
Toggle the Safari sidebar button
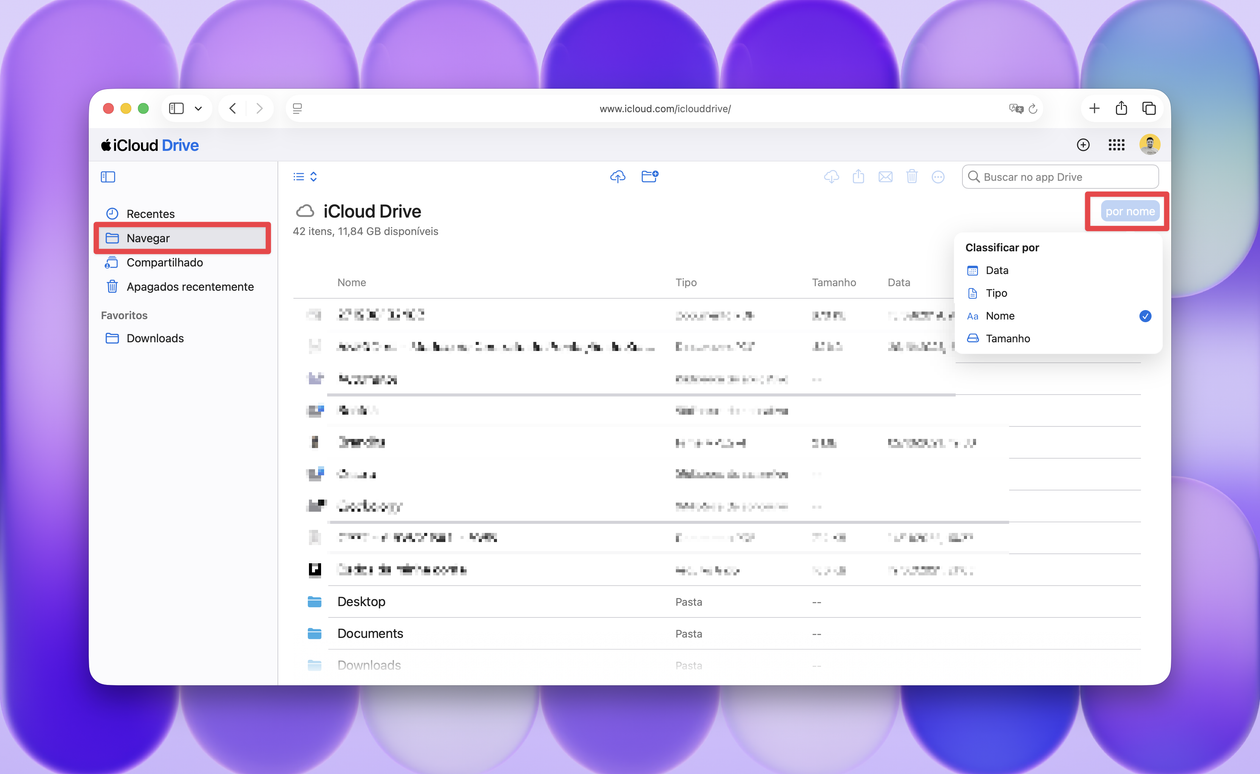(176, 108)
